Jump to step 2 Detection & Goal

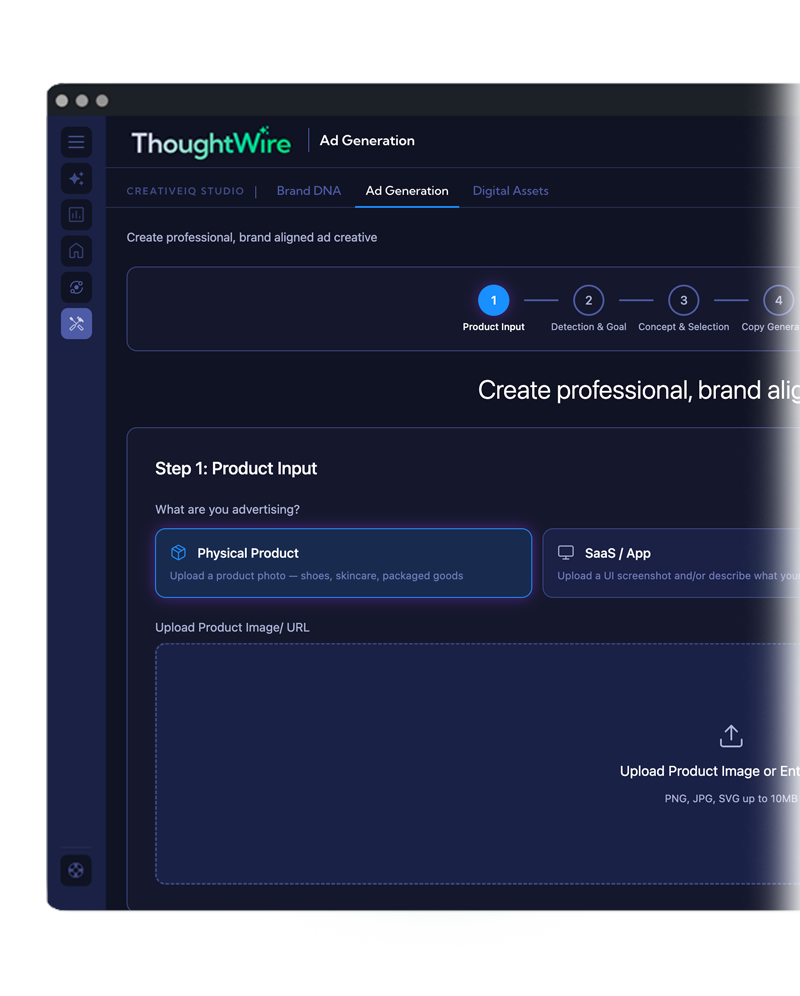point(588,300)
